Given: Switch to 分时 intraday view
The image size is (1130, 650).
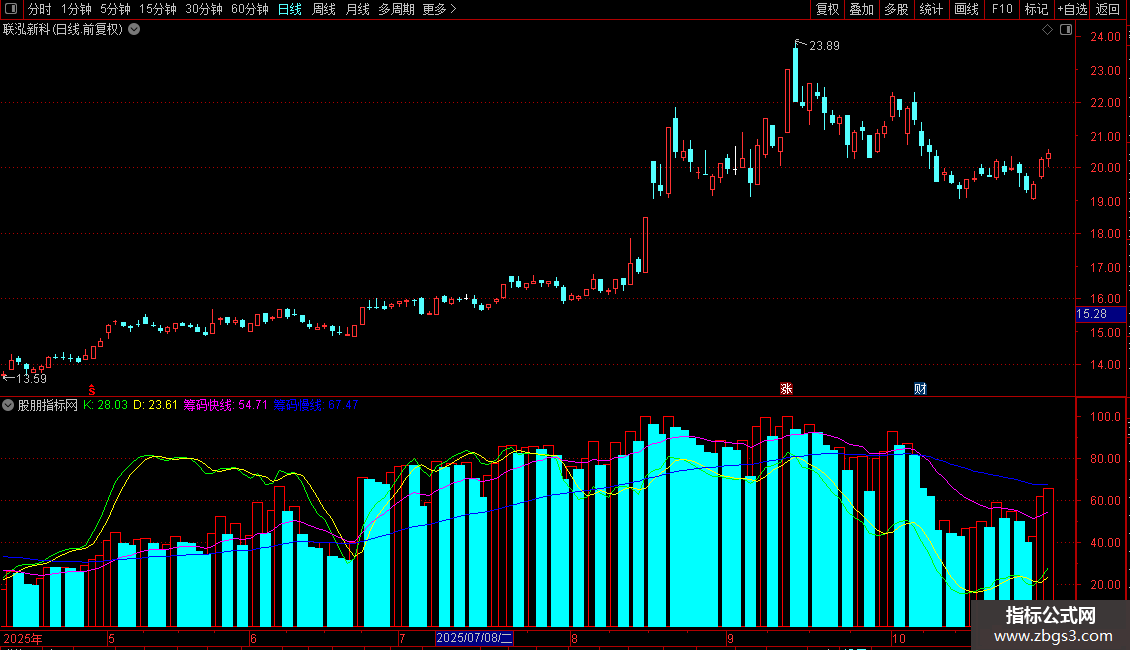Looking at the screenshot, I should point(40,9).
